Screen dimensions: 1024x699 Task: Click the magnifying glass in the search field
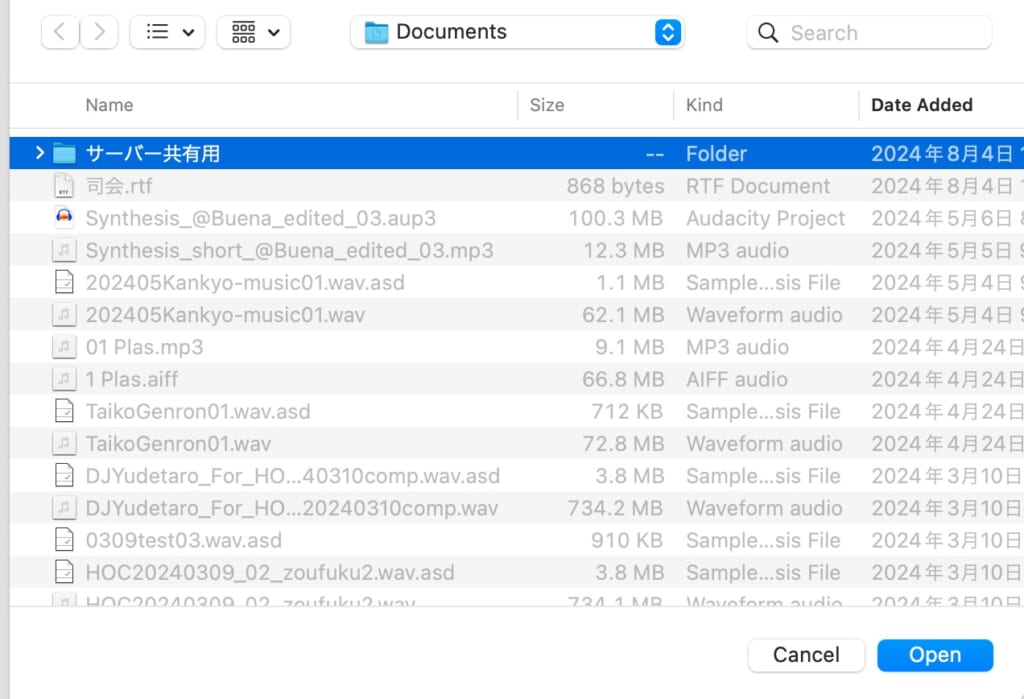tap(767, 32)
